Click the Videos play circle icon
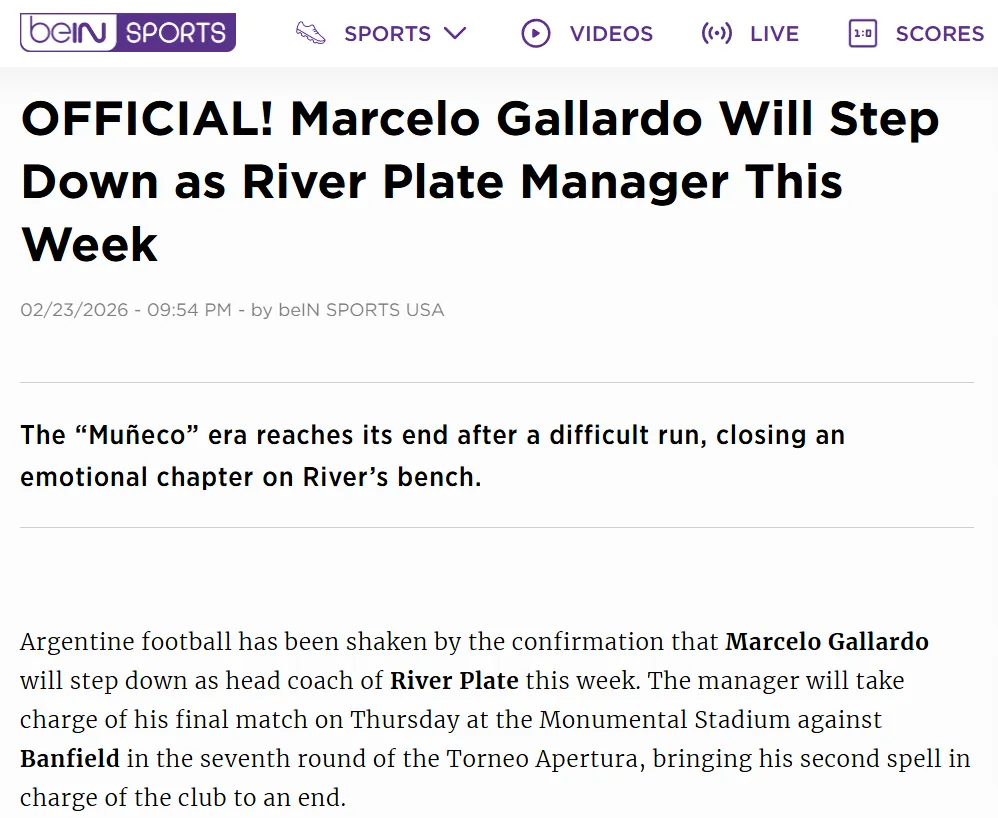The width and height of the screenshot is (998, 818). click(536, 34)
